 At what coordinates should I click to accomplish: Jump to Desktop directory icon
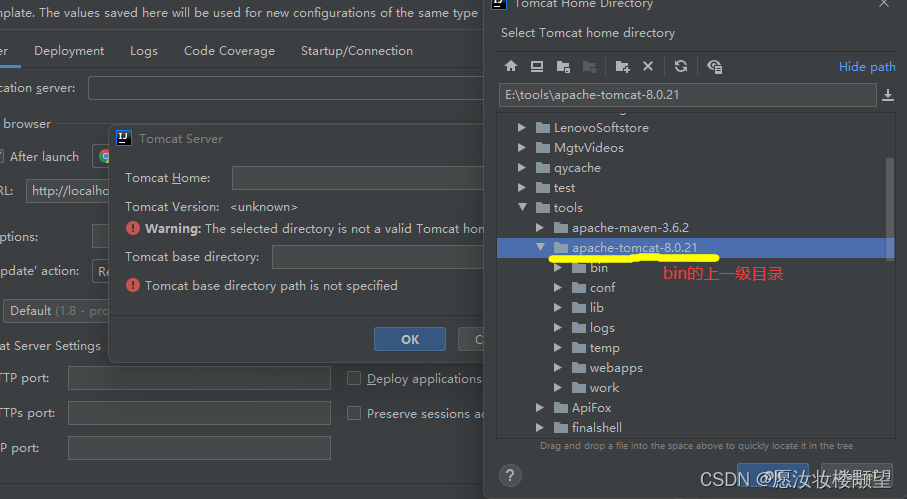pyautogui.click(x=537, y=66)
